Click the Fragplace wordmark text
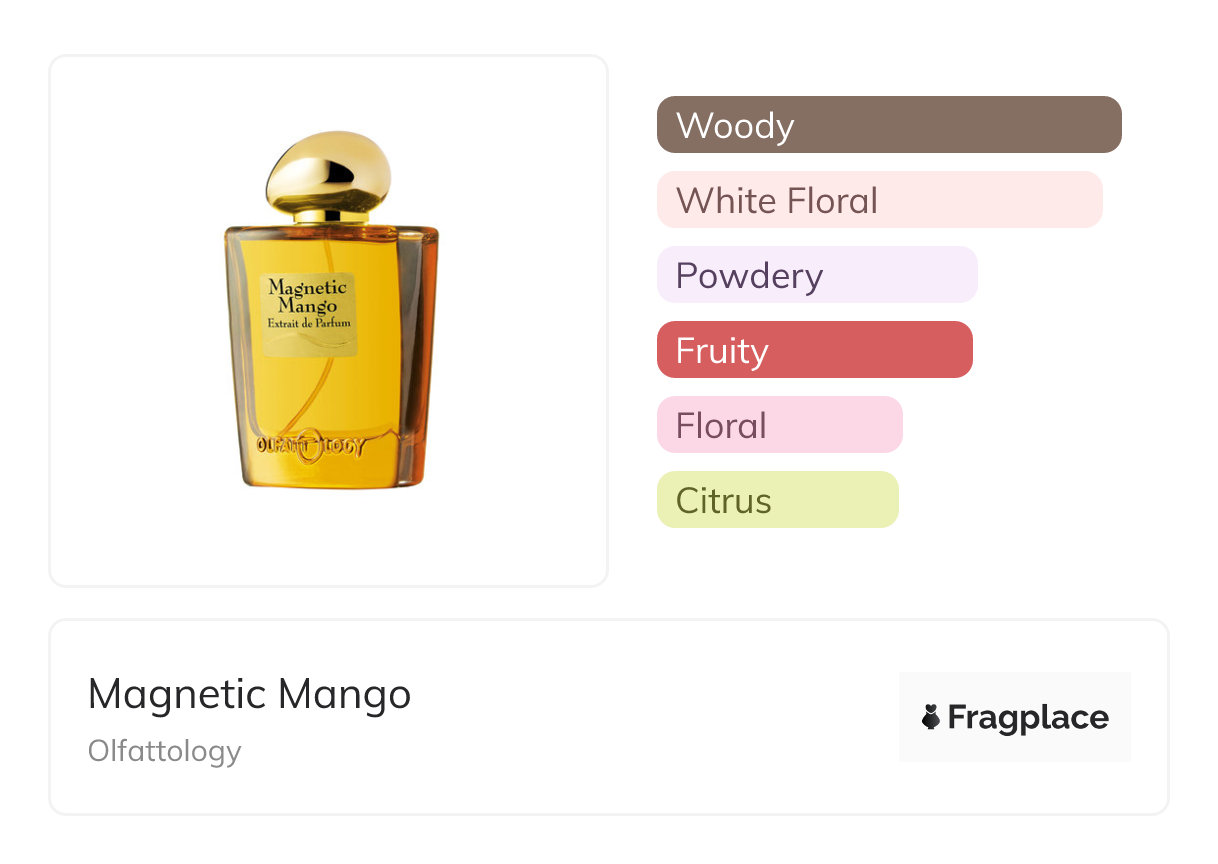The width and height of the screenshot is (1218, 864). (x=1028, y=717)
